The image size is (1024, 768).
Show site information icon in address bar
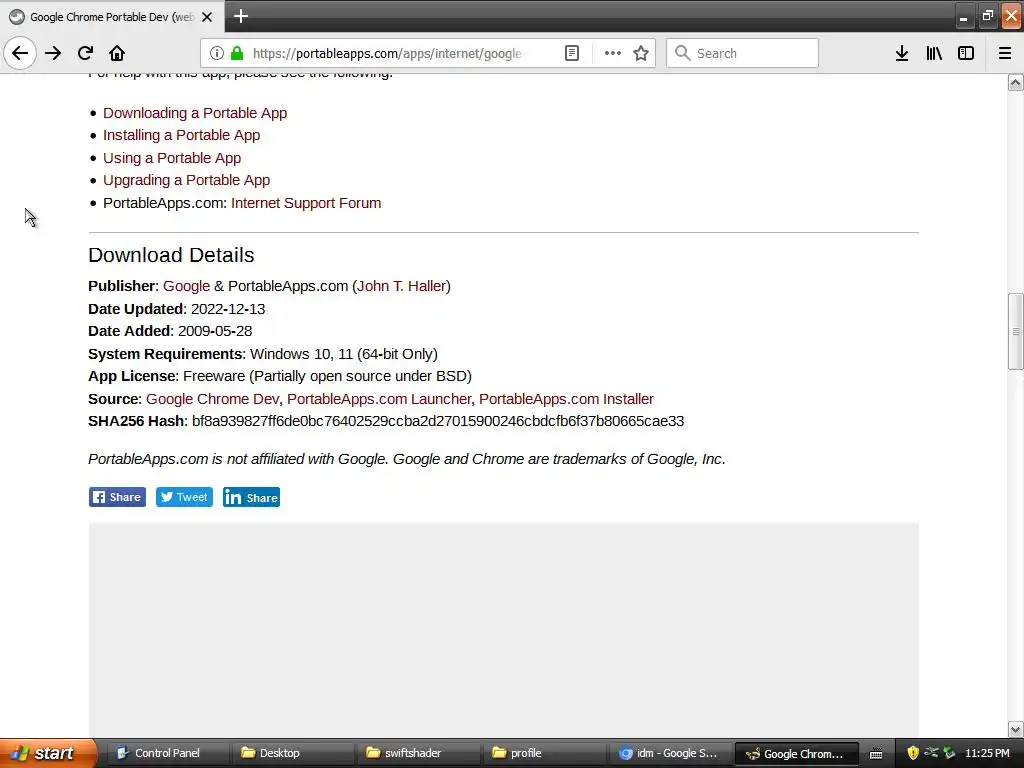coord(217,53)
